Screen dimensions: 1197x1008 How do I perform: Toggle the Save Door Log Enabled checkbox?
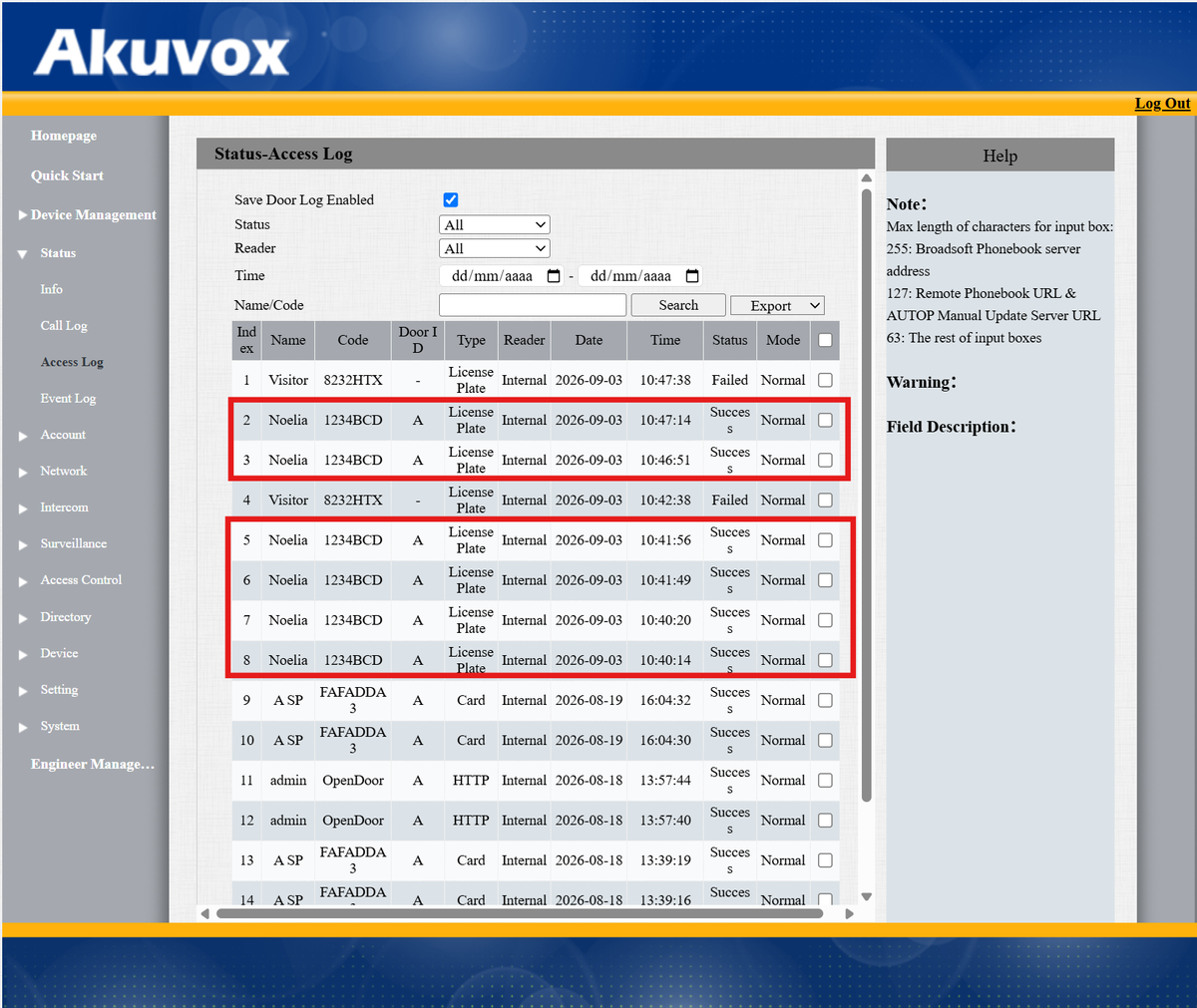[x=451, y=200]
